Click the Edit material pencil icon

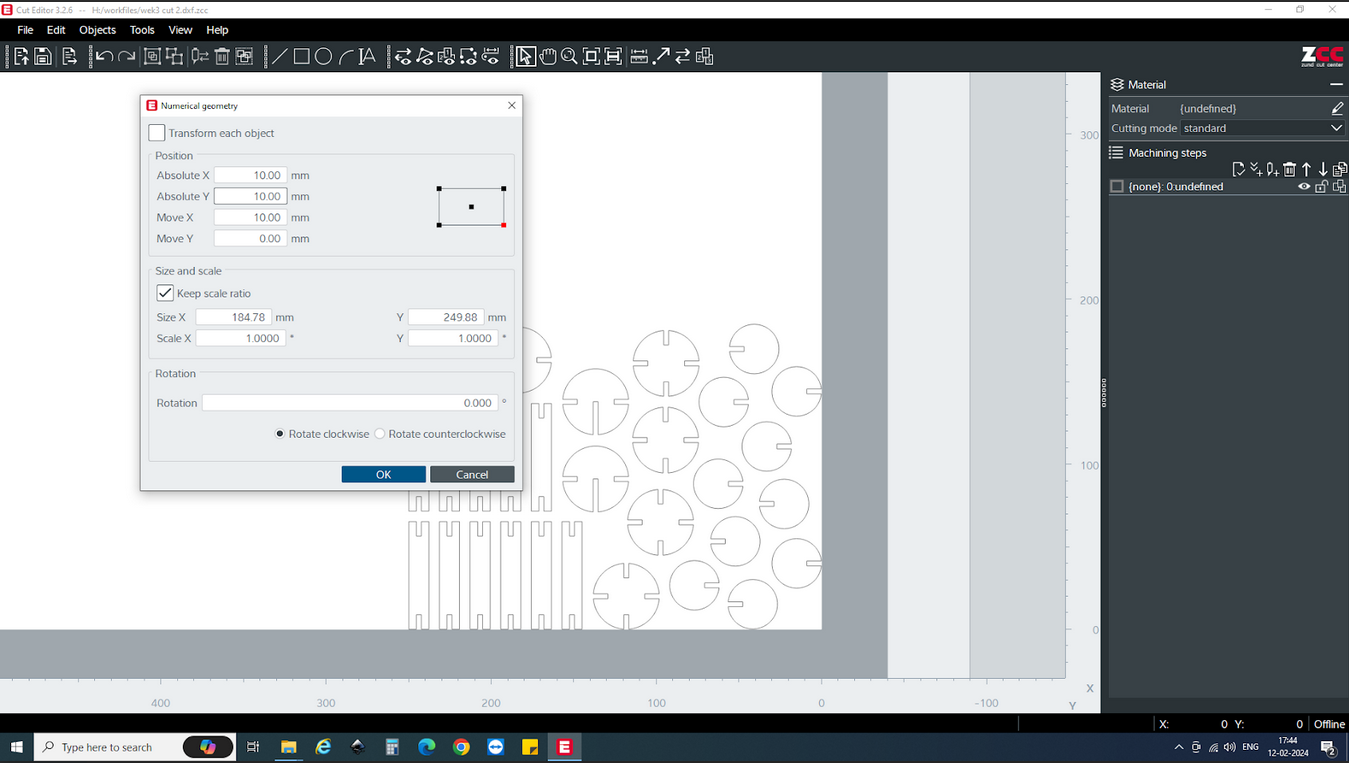coord(1337,108)
